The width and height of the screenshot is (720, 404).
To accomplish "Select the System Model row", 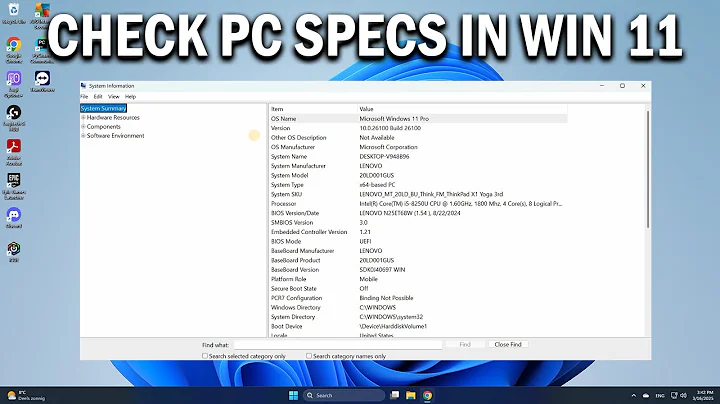I will (x=418, y=175).
